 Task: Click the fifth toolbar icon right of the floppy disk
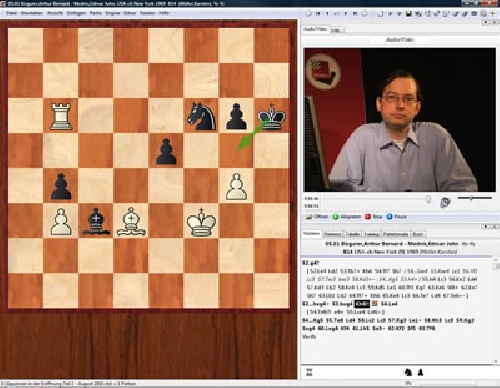455,14
